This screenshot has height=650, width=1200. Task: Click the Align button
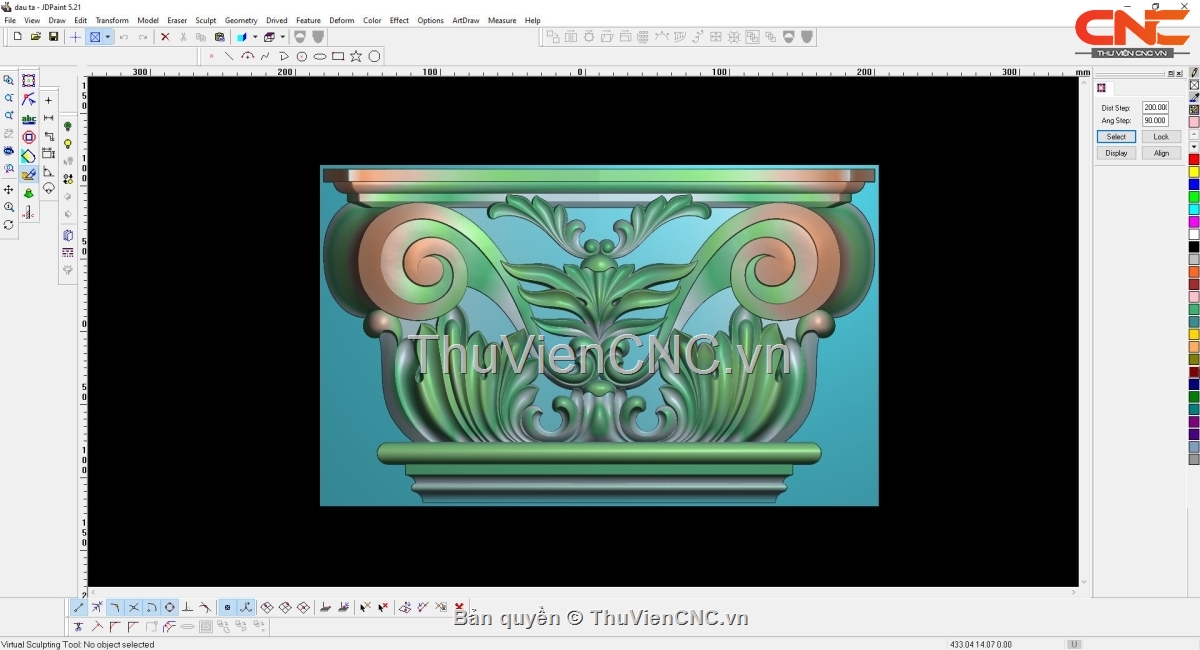coord(1161,153)
